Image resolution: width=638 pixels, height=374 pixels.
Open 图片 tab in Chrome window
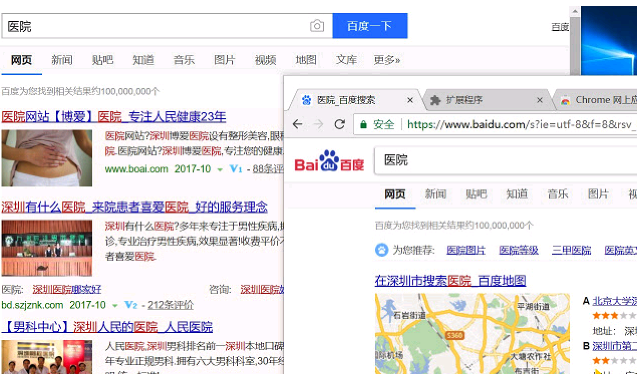coord(598,194)
